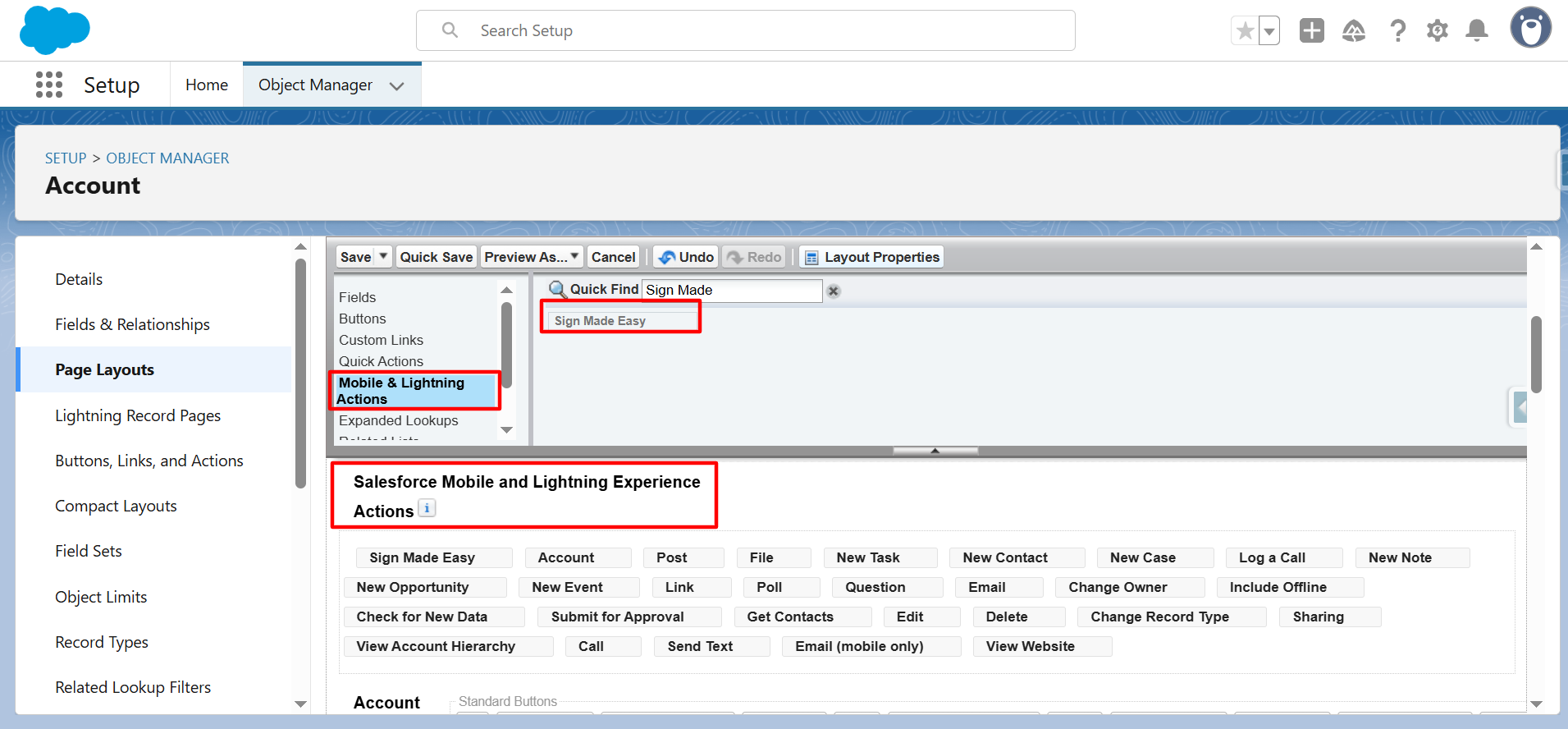Select the Submit for Approval action
Screen dimensions: 1568x729
[629, 617]
